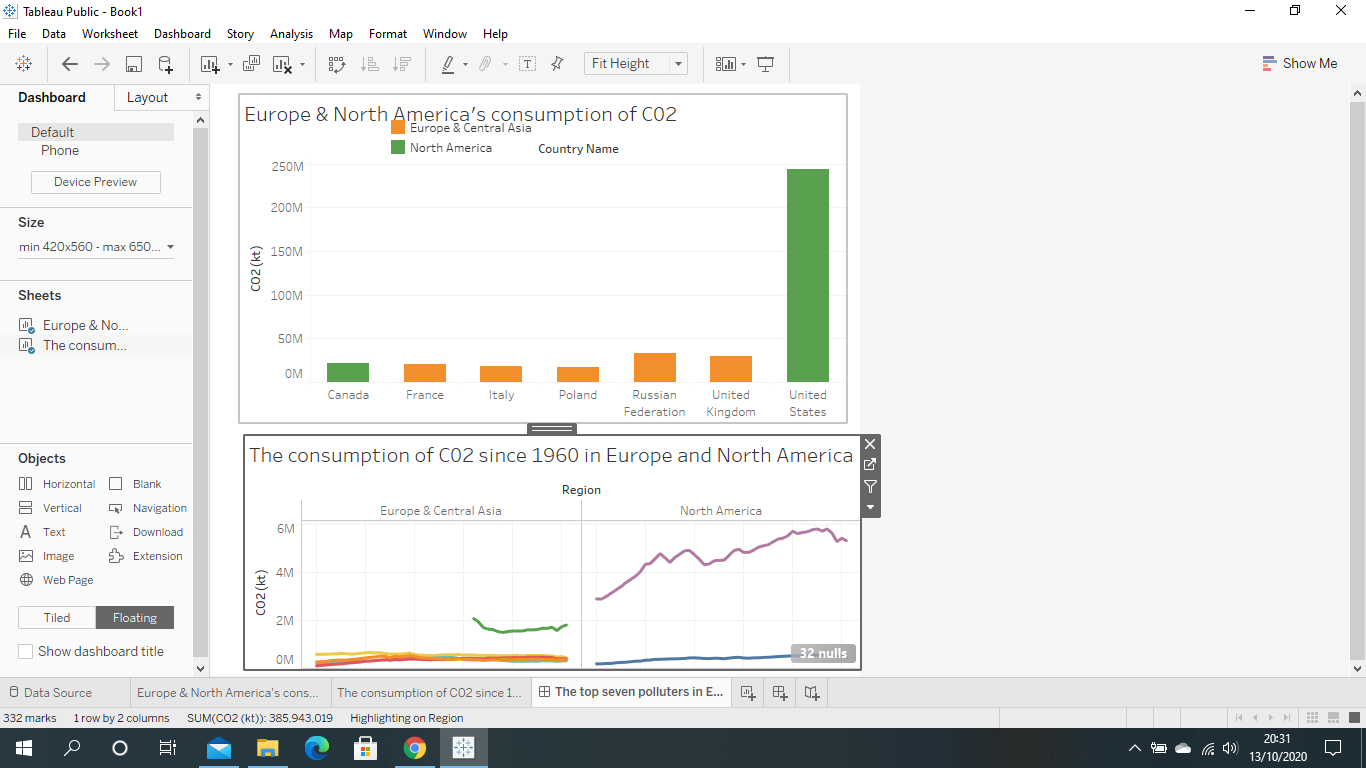Click the 32 nulls indicator

(823, 653)
